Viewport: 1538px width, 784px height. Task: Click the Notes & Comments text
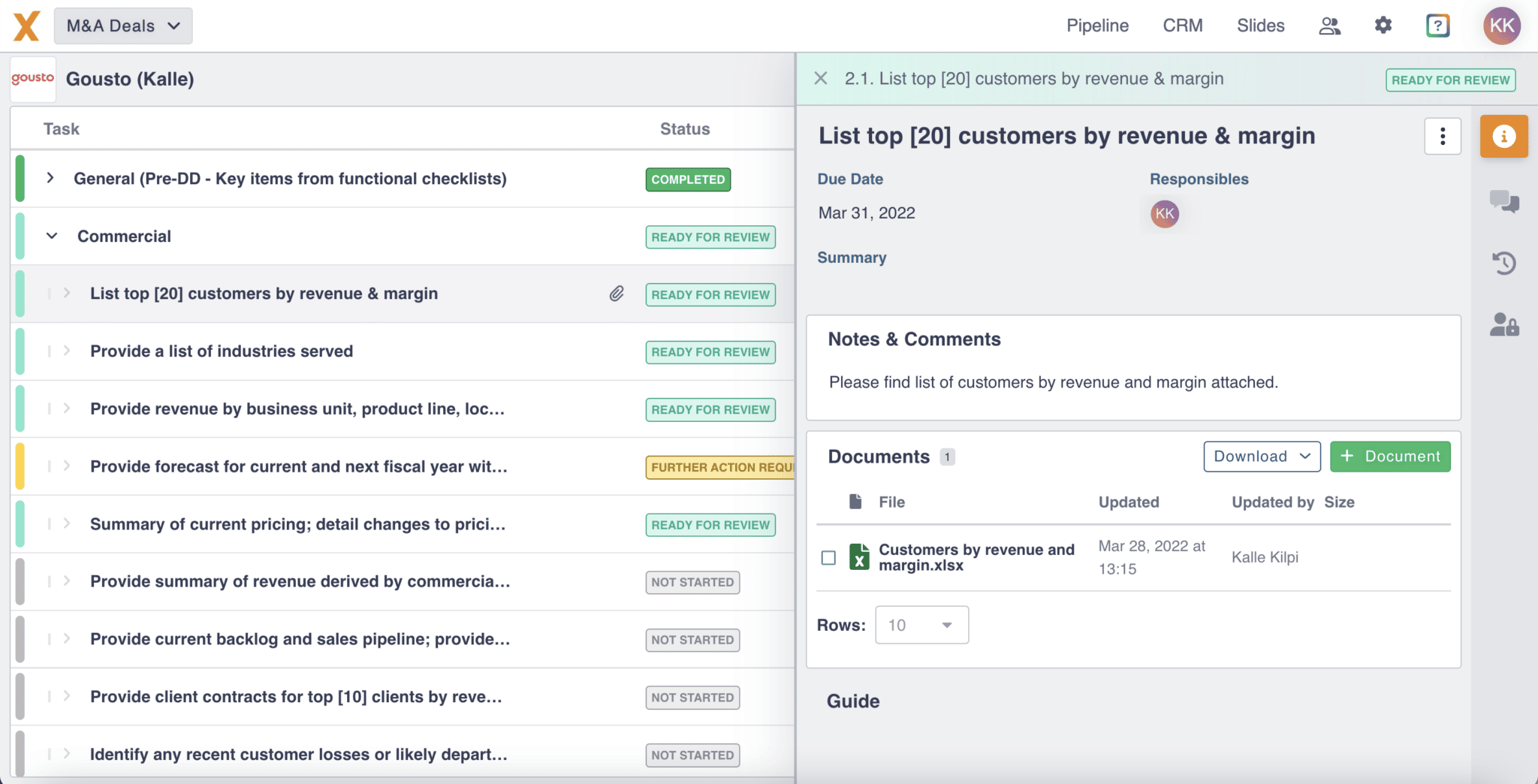coord(1053,382)
